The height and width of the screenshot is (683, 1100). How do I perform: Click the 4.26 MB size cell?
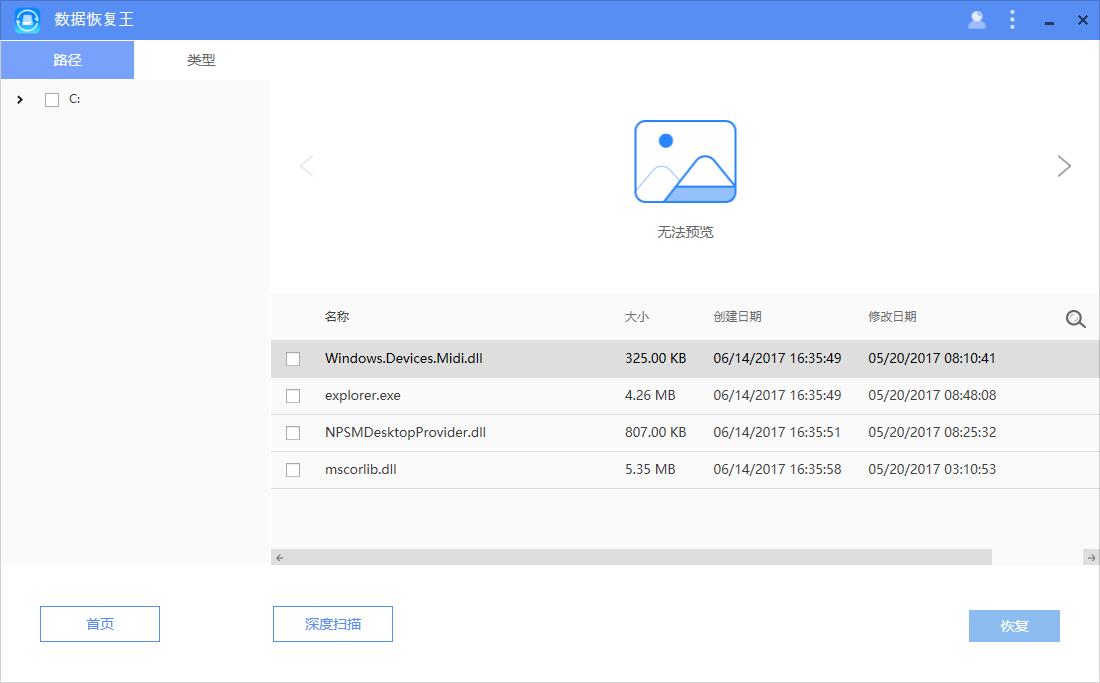[x=650, y=395]
